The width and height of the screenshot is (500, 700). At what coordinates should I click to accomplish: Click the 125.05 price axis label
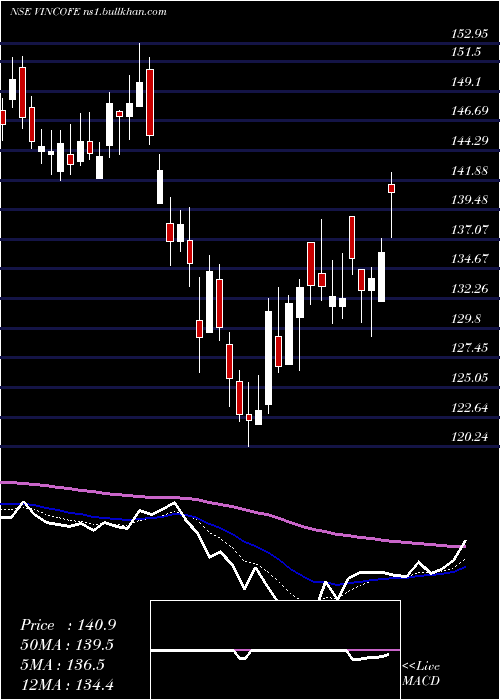coord(471,378)
